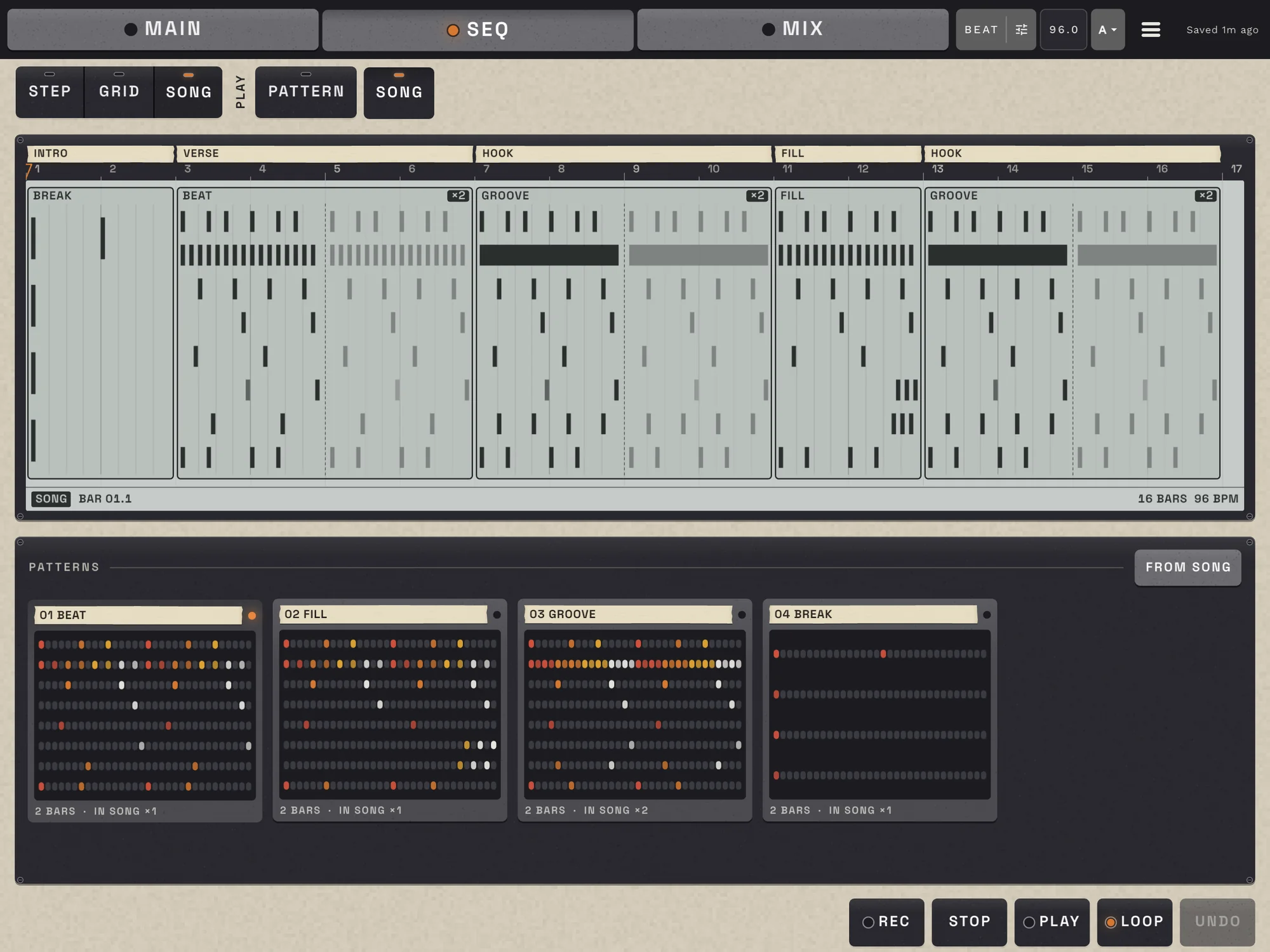Toggle the REC button
The height and width of the screenshot is (952, 1270).
point(886,922)
